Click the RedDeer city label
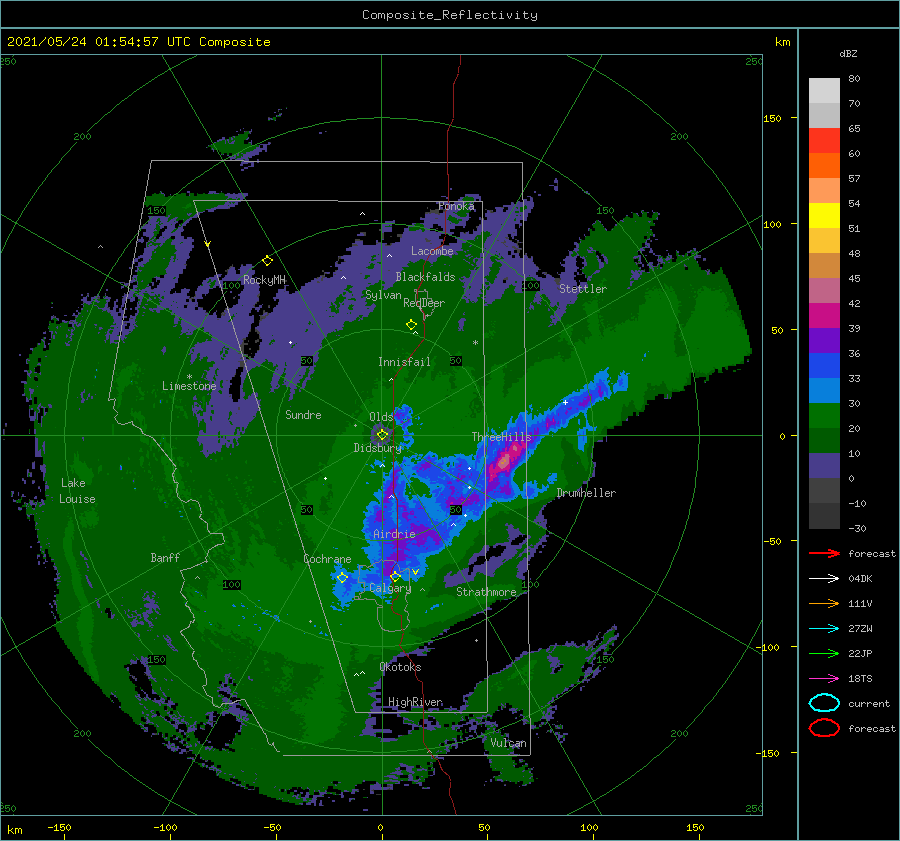 [424, 303]
